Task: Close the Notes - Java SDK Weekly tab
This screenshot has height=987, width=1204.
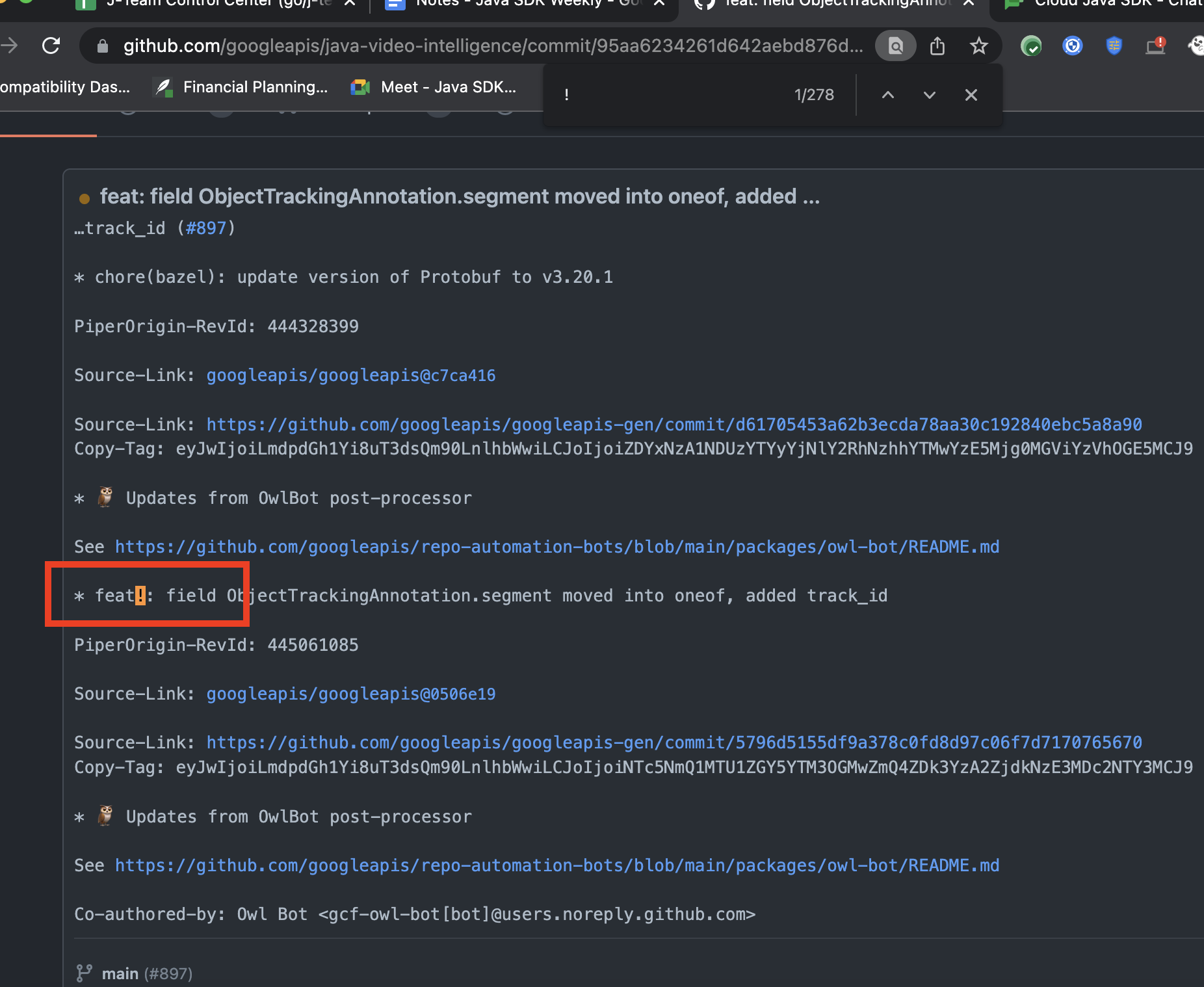Action: [x=659, y=3]
